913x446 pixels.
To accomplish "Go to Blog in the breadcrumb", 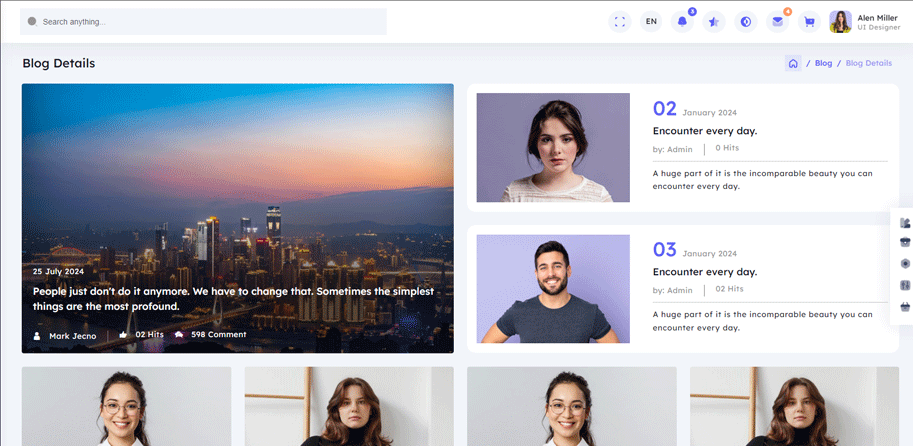I will pos(823,63).
